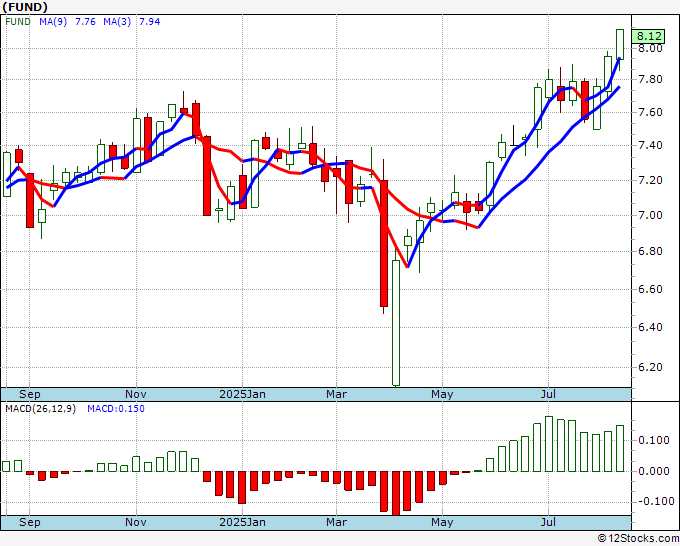The image size is (680, 546).
Task: Click 2025Jan on the price chart date axis
Action: (242, 394)
